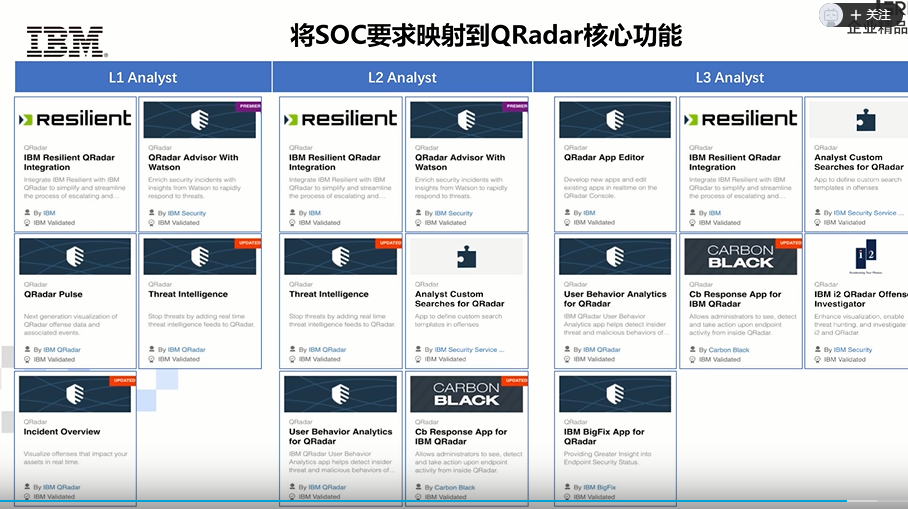Click the i2 logo on Offense Investigator card

point(866,255)
